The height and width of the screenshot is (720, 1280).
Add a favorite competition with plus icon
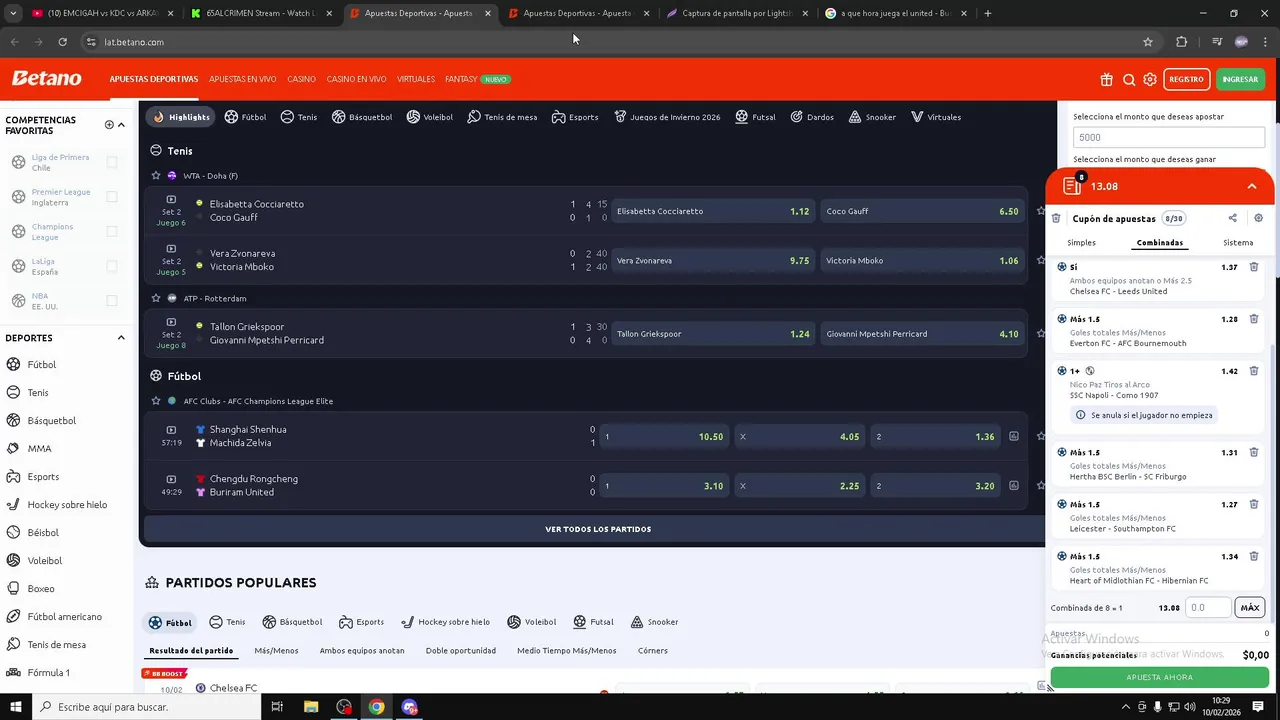pyautogui.click(x=109, y=125)
